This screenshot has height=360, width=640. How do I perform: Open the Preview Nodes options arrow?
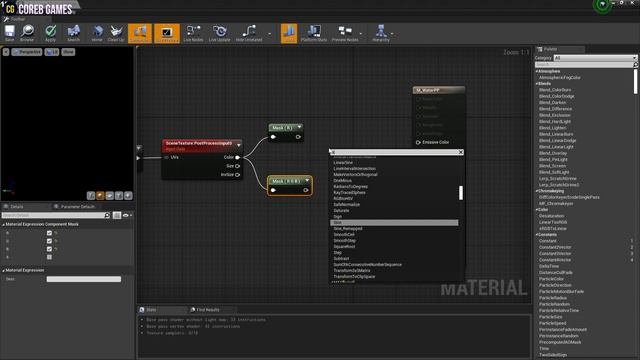click(361, 33)
